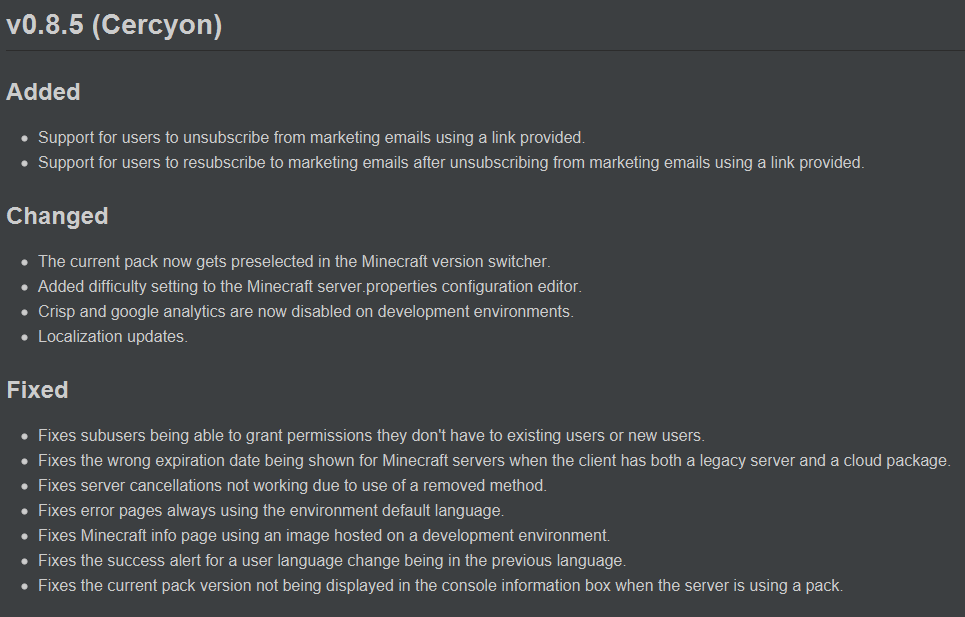Image resolution: width=965 pixels, height=617 pixels.
Task: Click the resubscribe to marketing emails entry
Action: coord(450,162)
